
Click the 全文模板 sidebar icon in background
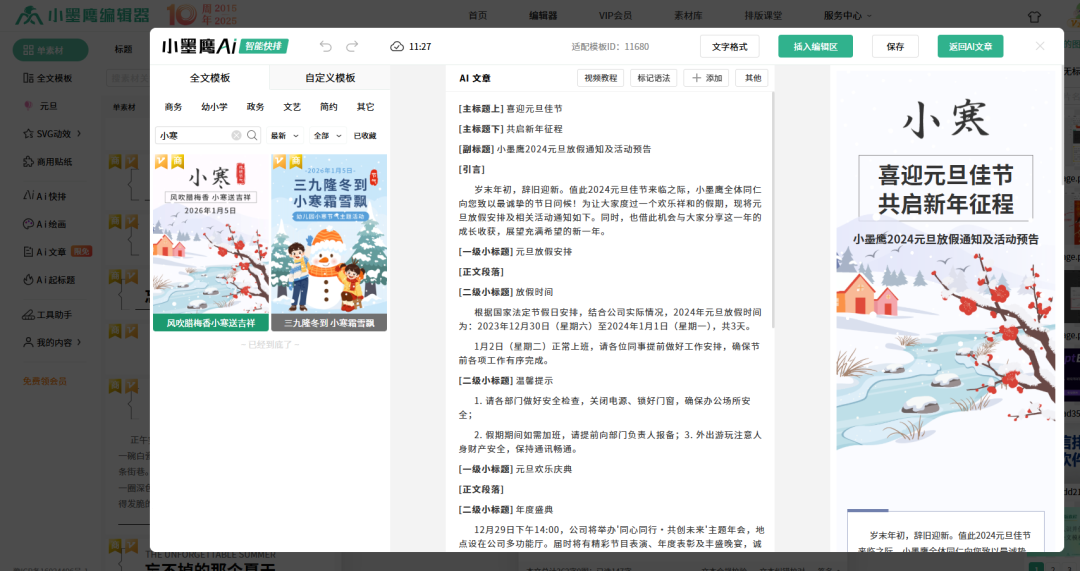point(28,78)
